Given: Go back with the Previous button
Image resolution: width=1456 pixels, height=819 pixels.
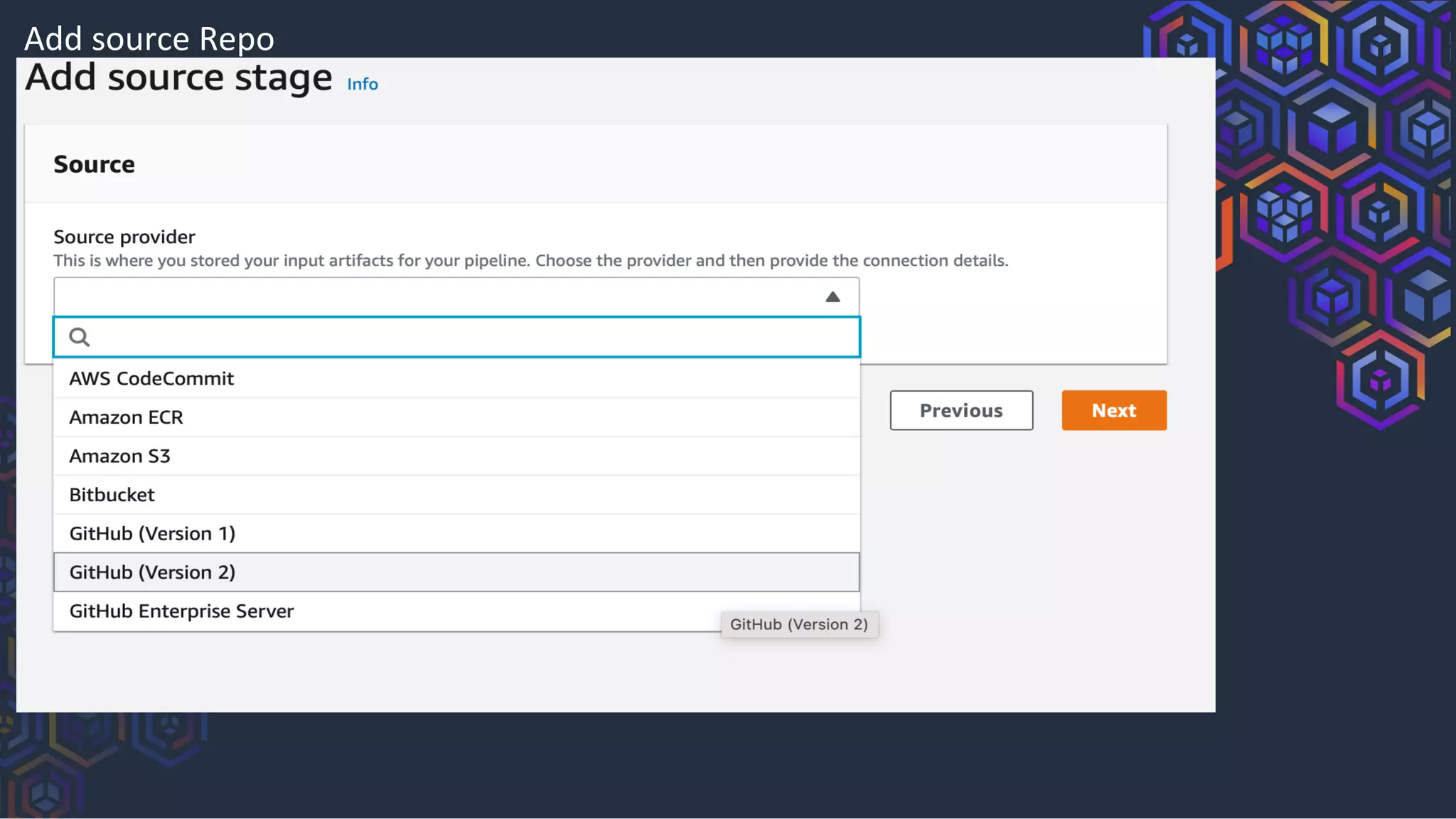Looking at the screenshot, I should coord(961,410).
